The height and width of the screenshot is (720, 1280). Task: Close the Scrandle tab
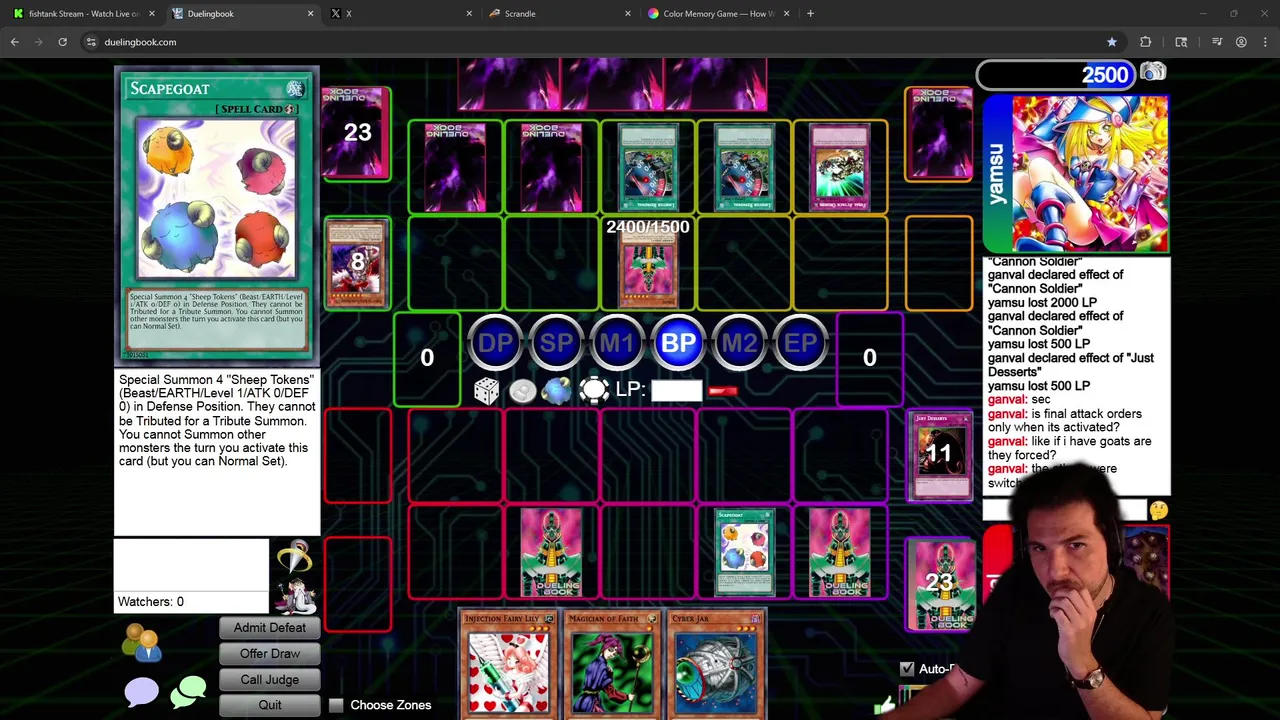[x=627, y=14]
